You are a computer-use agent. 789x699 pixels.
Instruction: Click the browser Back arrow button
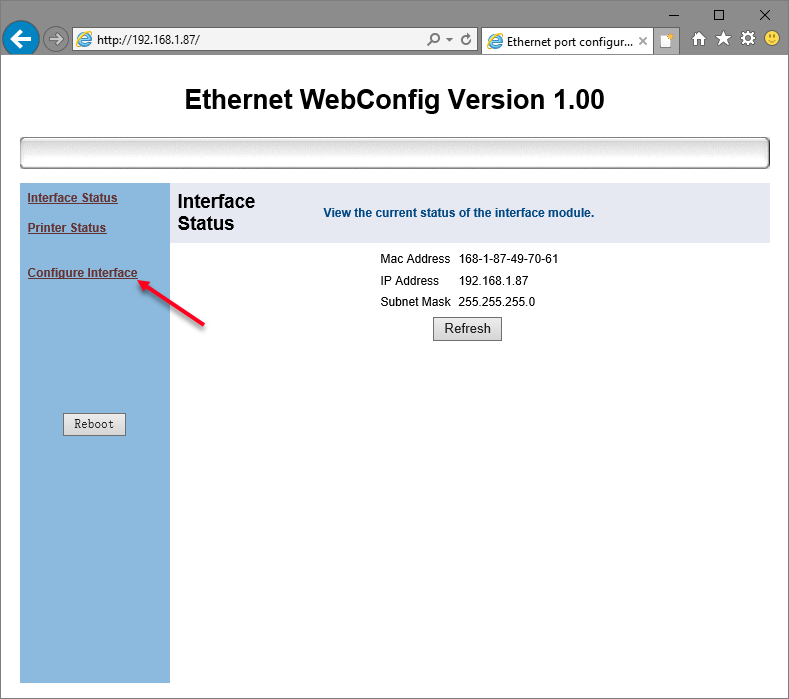(20, 39)
